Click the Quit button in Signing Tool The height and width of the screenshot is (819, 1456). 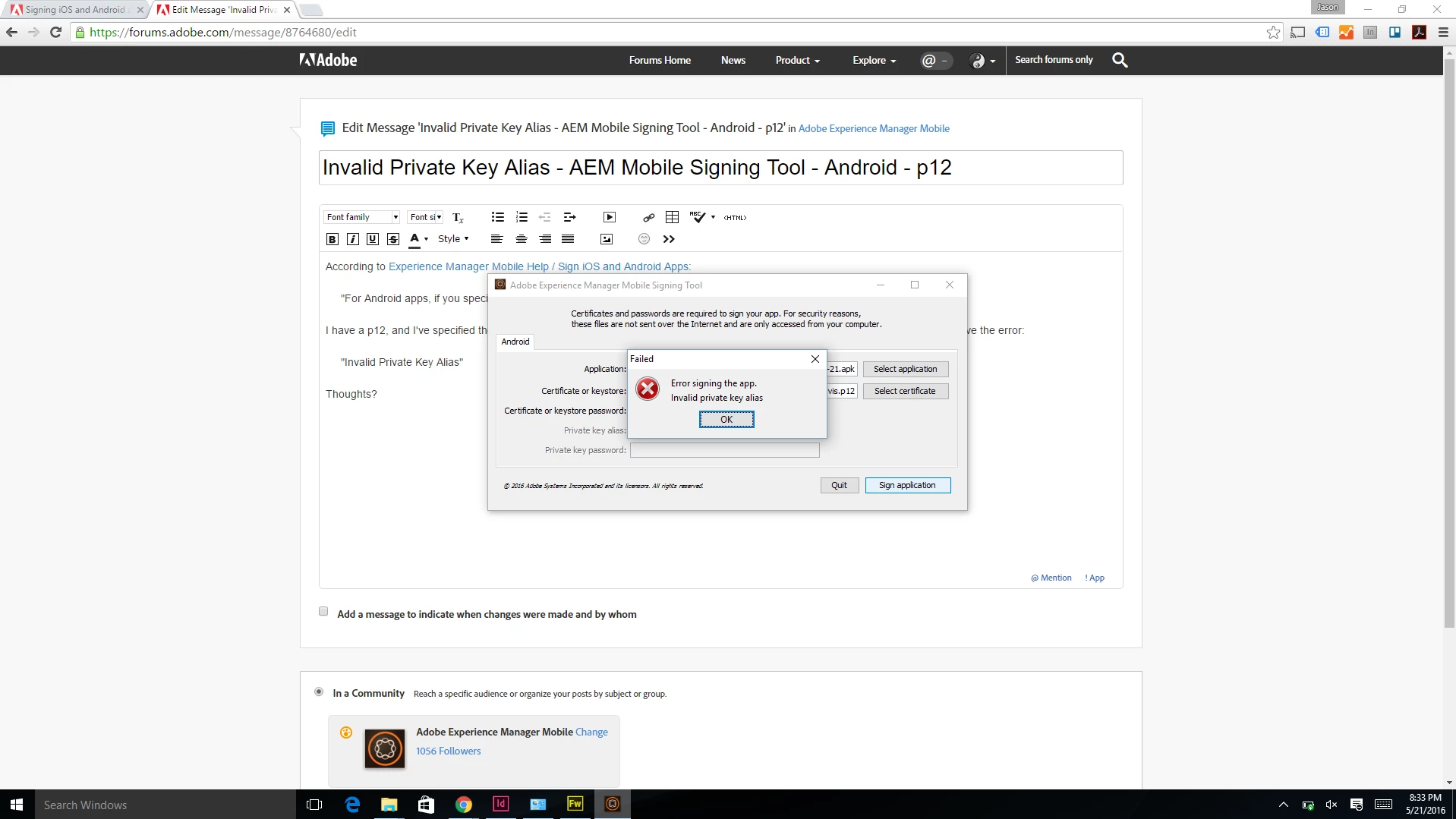click(839, 486)
